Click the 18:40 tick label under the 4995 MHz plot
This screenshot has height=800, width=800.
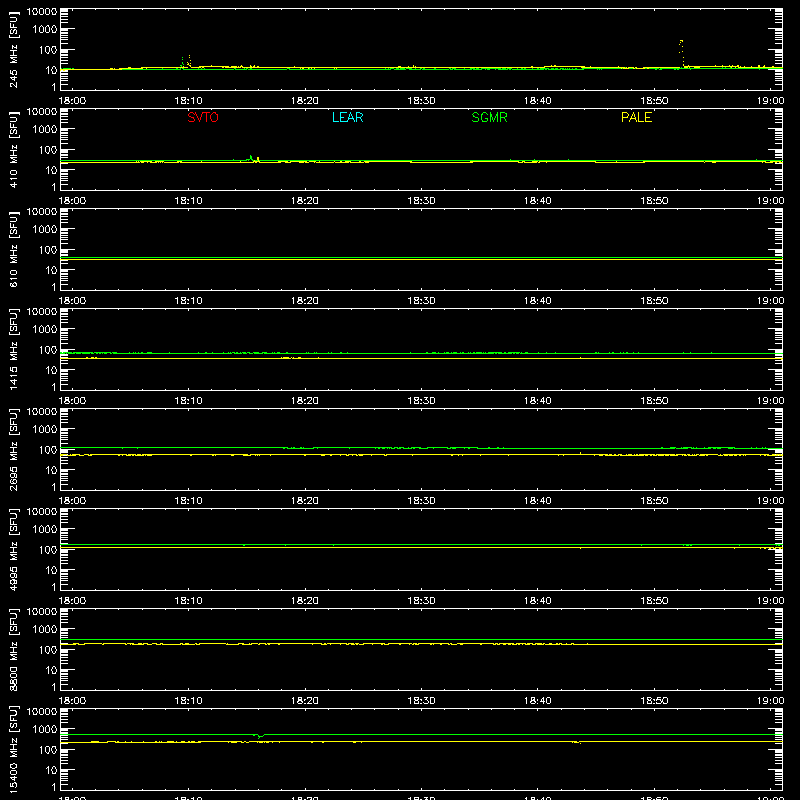538,601
